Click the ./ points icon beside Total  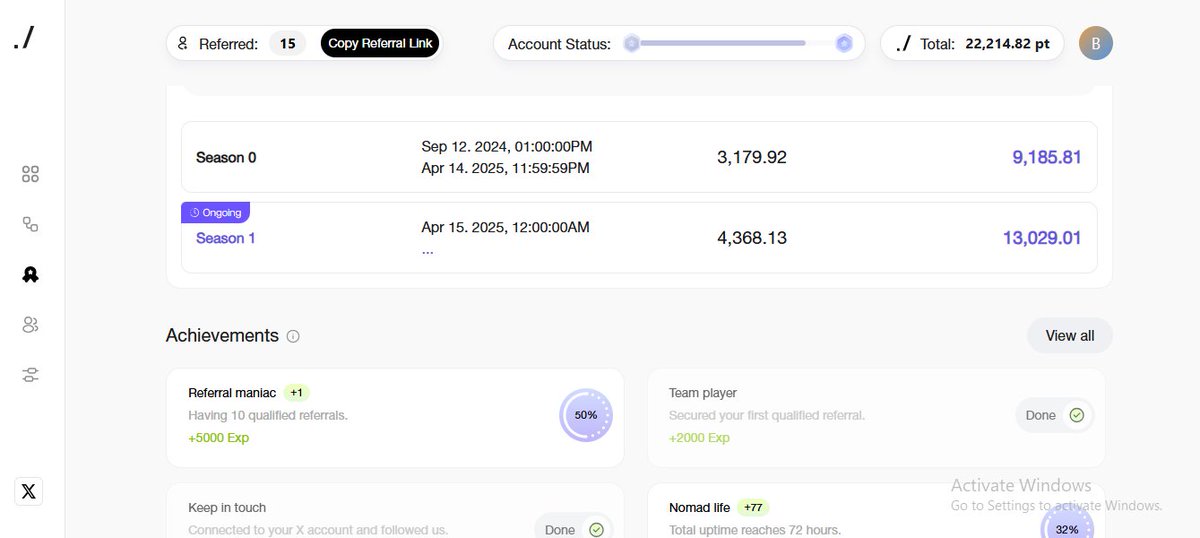pyautogui.click(x=903, y=43)
